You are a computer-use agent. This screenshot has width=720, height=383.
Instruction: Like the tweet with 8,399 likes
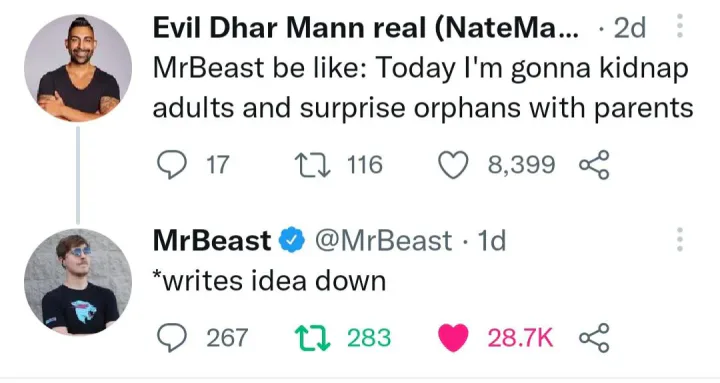tap(453, 165)
